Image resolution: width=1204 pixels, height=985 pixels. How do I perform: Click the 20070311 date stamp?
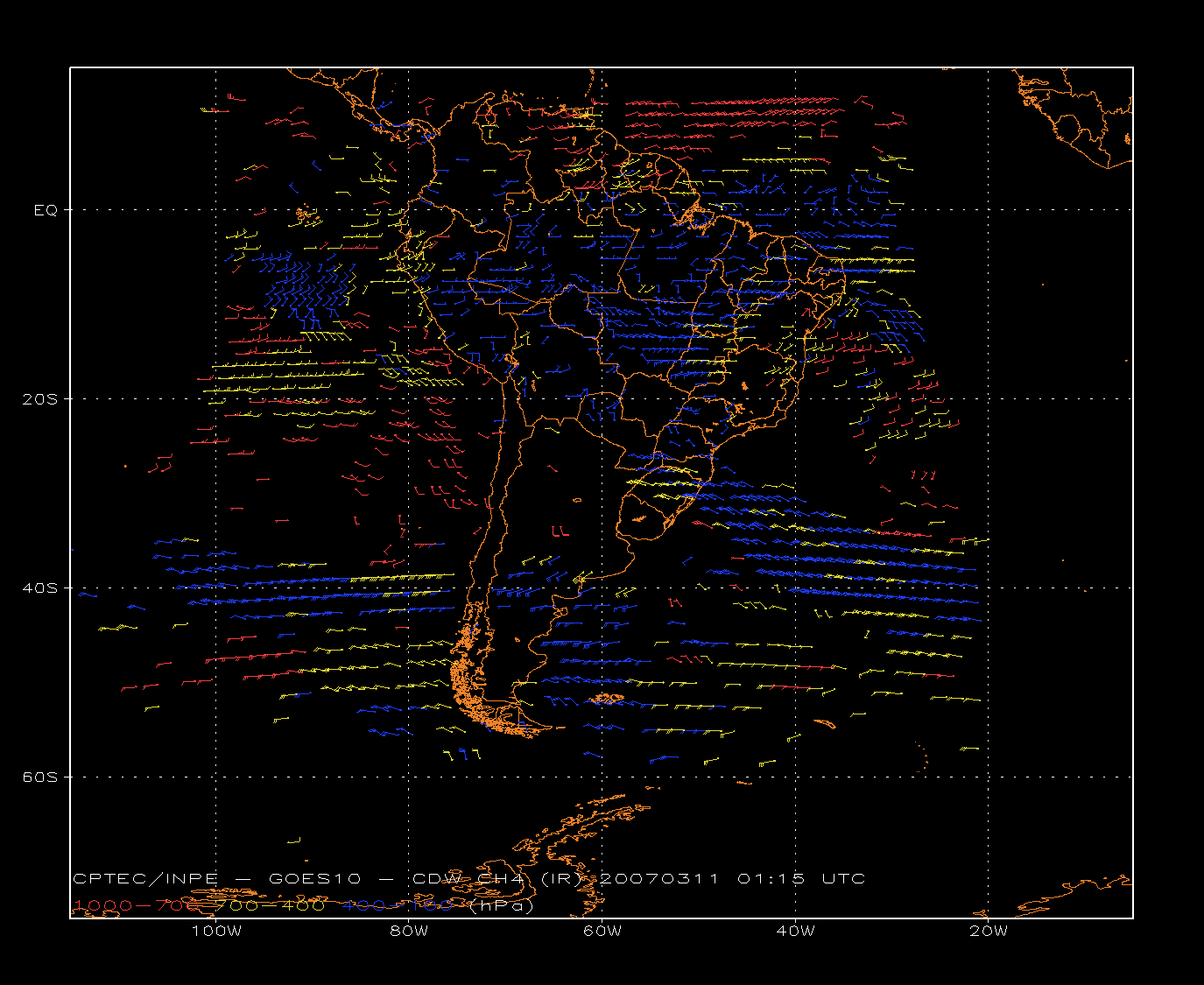(x=658, y=879)
